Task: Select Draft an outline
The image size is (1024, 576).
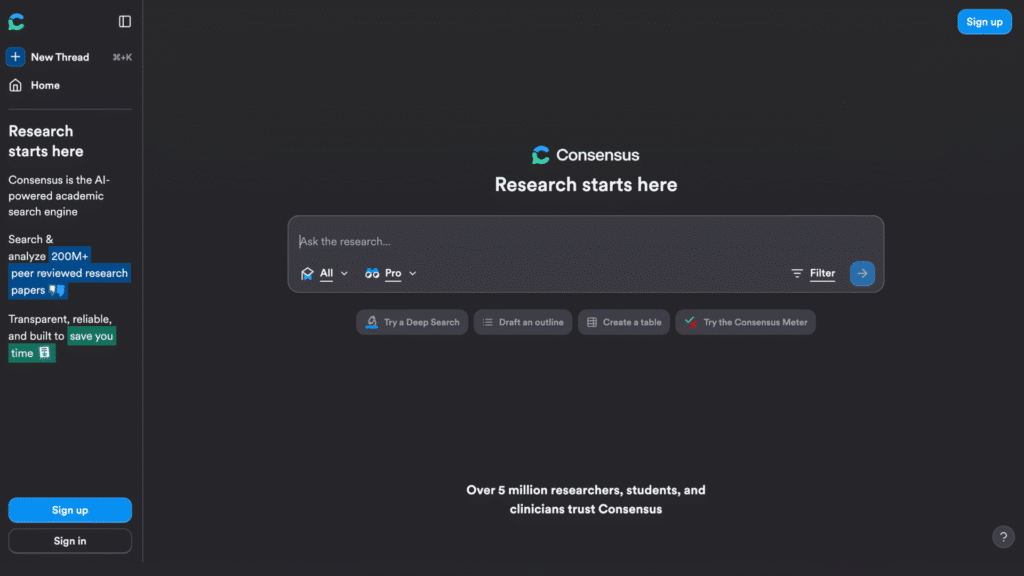Action: [522, 322]
